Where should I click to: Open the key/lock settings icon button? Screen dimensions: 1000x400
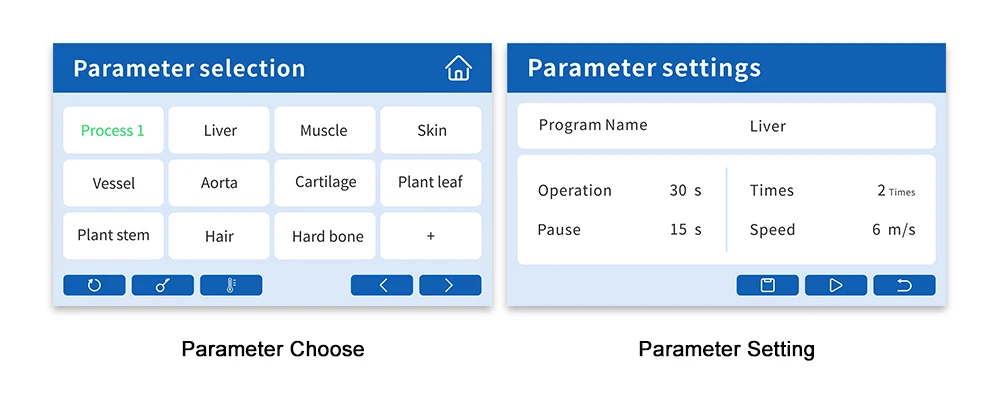163,285
